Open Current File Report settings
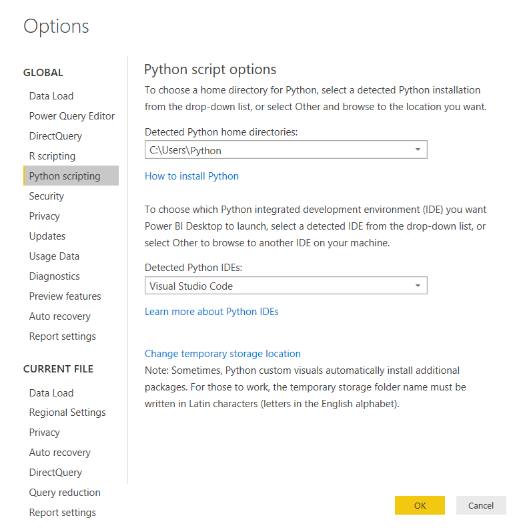Image resolution: width=513 pixels, height=530 pixels. pyautogui.click(x=63, y=512)
